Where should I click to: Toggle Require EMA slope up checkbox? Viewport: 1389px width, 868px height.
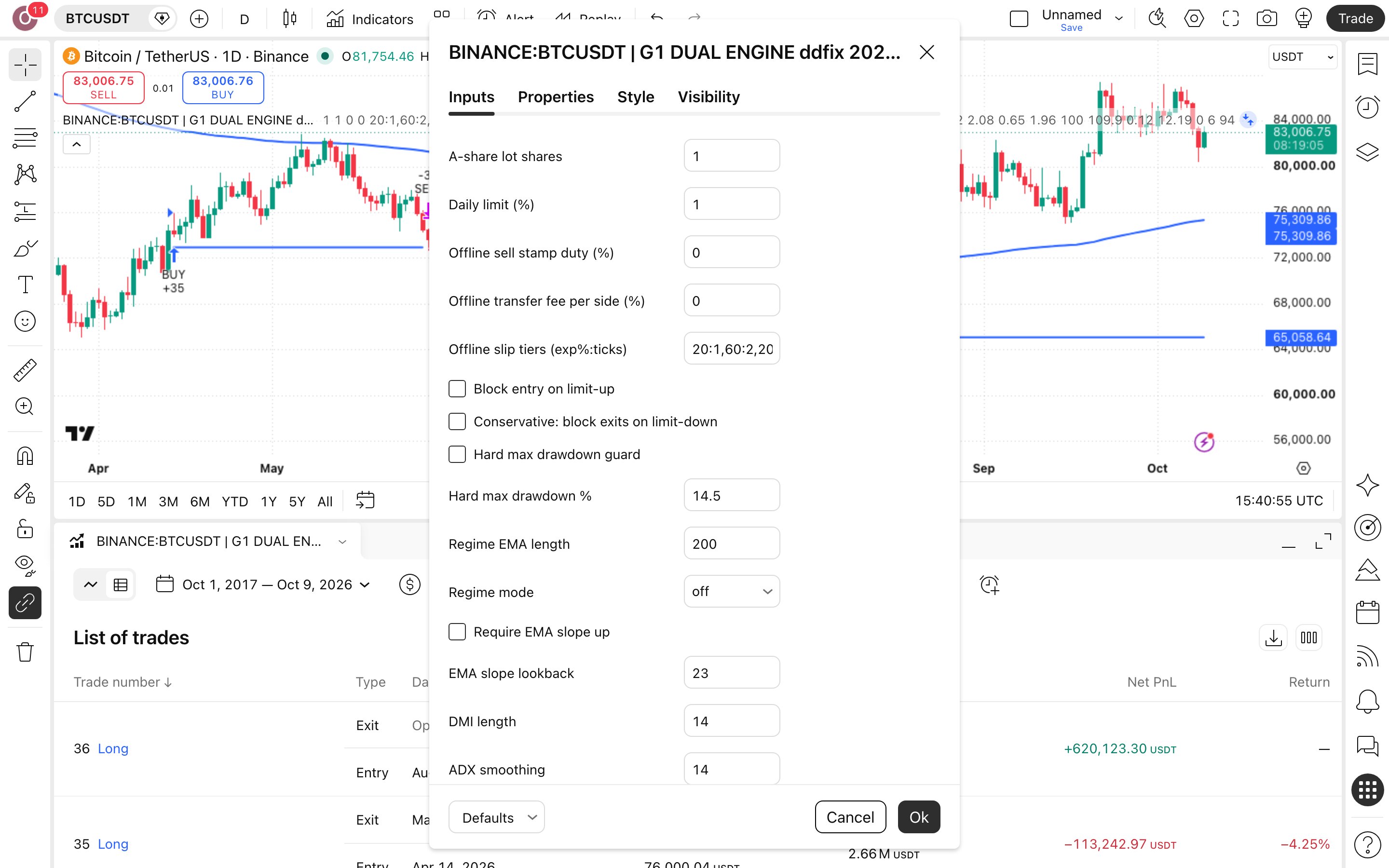coord(457,632)
